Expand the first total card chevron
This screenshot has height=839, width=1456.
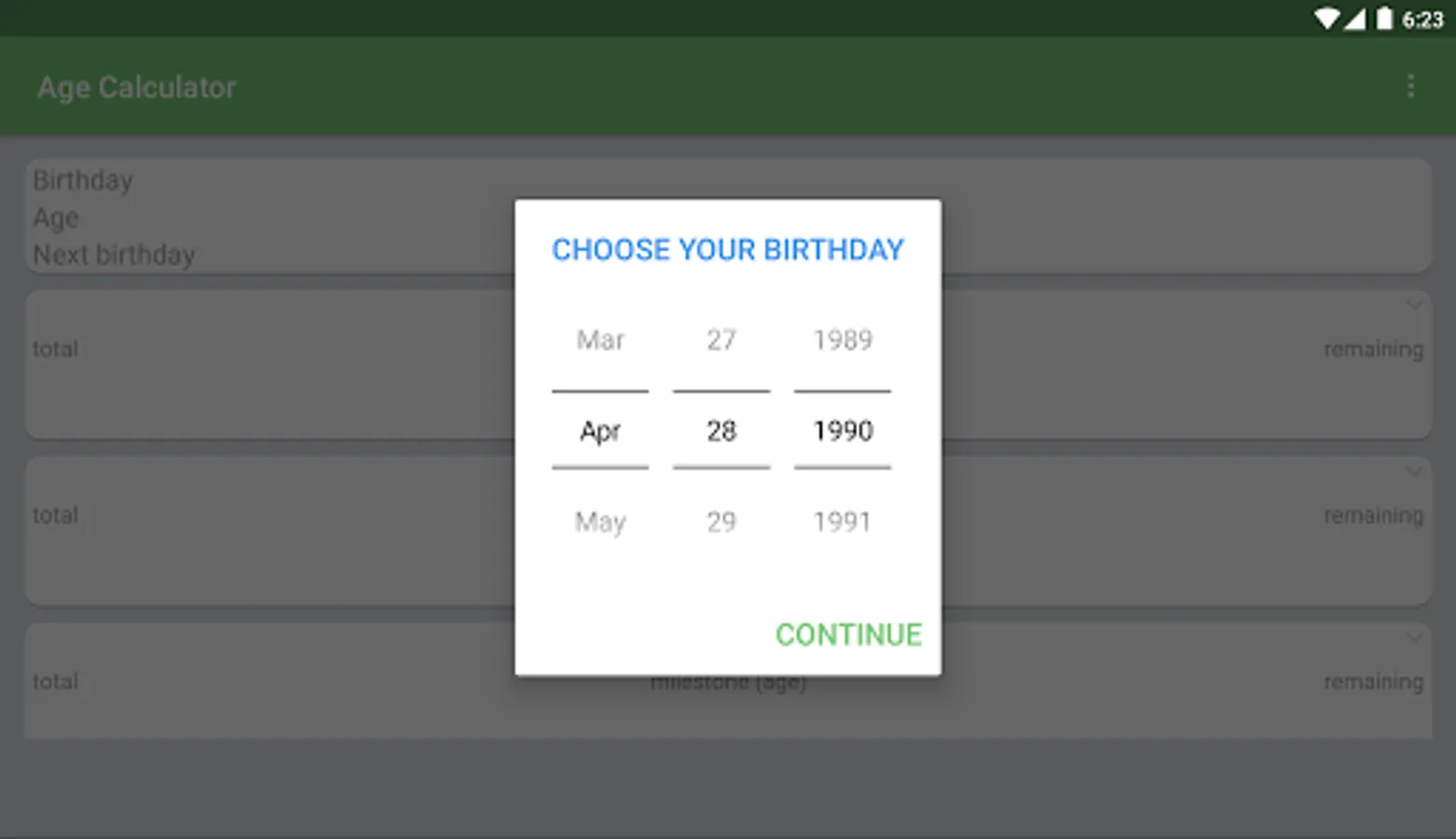click(x=1414, y=305)
